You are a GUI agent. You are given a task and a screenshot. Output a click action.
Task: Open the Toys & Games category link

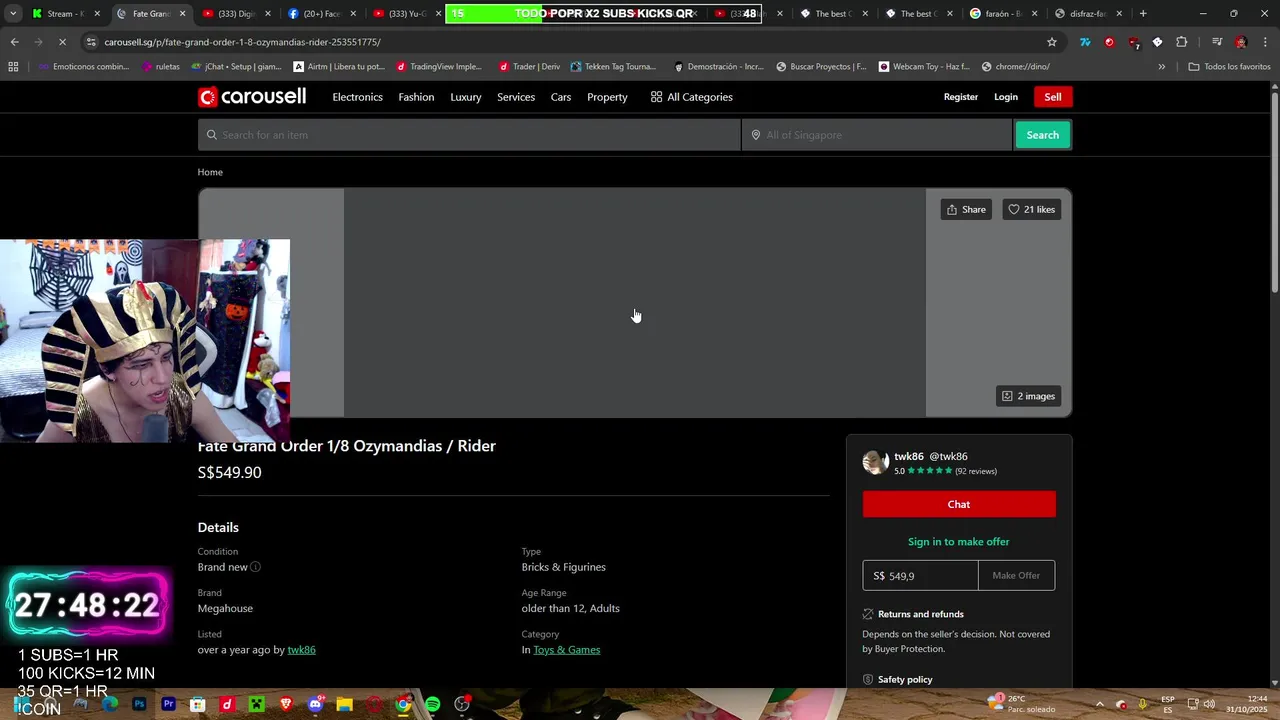point(566,650)
